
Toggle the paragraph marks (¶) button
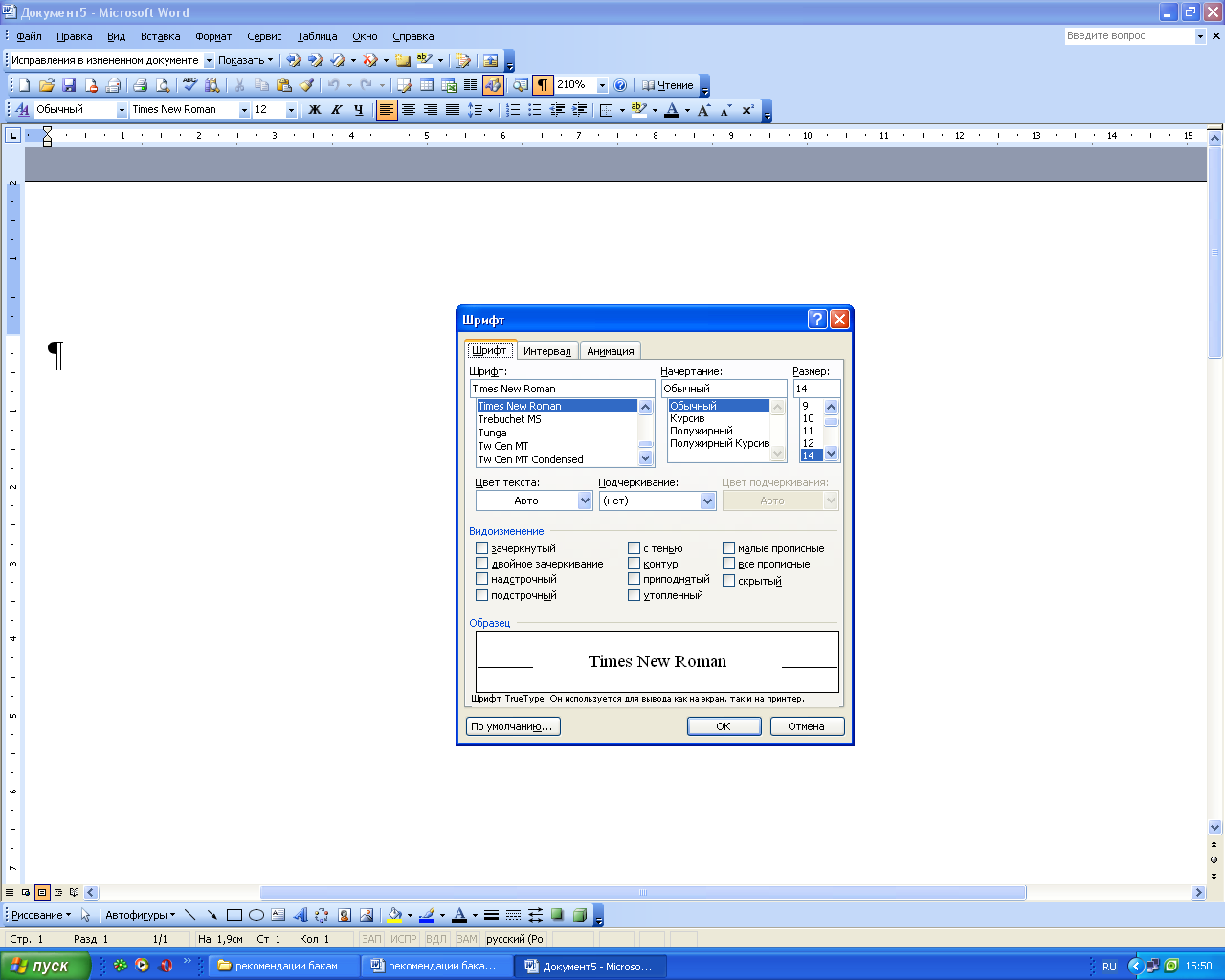543,85
